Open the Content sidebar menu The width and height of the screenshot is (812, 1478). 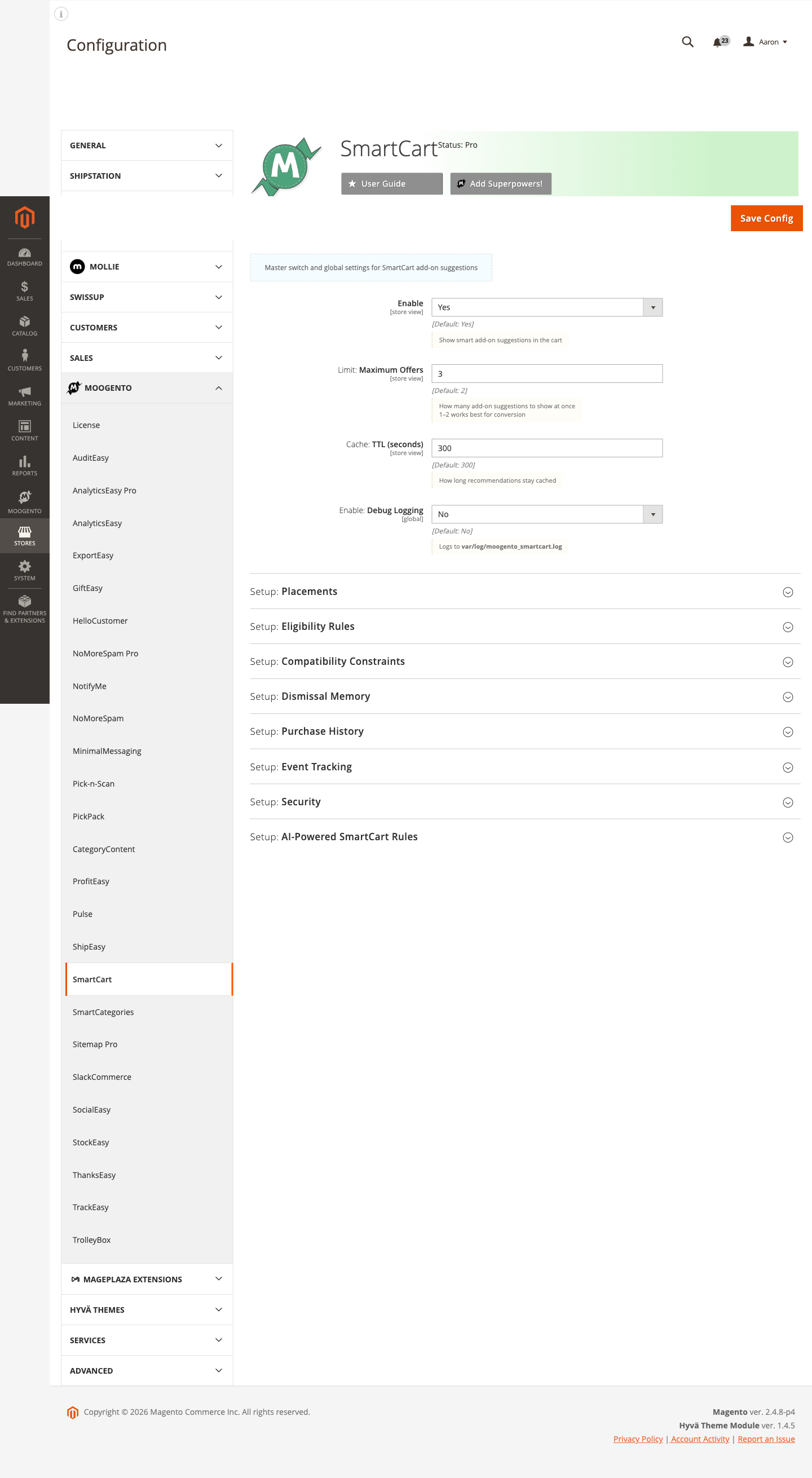(25, 431)
